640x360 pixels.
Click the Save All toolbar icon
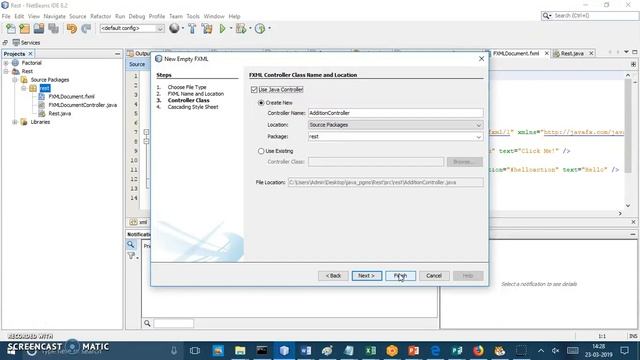pyautogui.click(x=53, y=28)
